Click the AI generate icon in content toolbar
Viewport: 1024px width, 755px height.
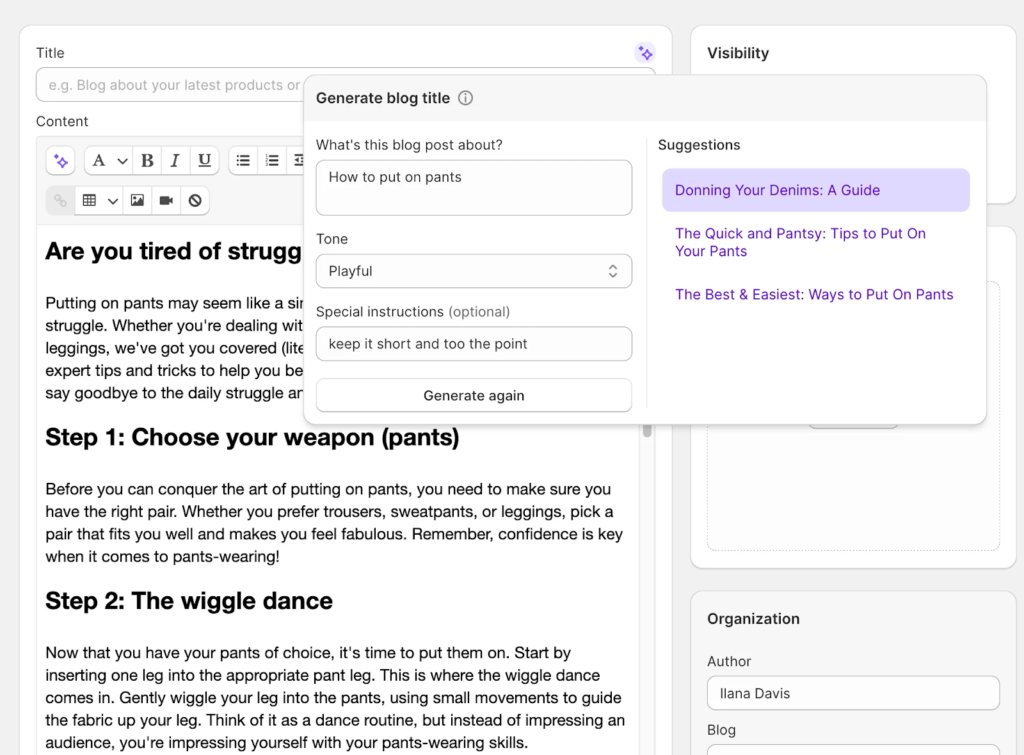(x=61, y=160)
